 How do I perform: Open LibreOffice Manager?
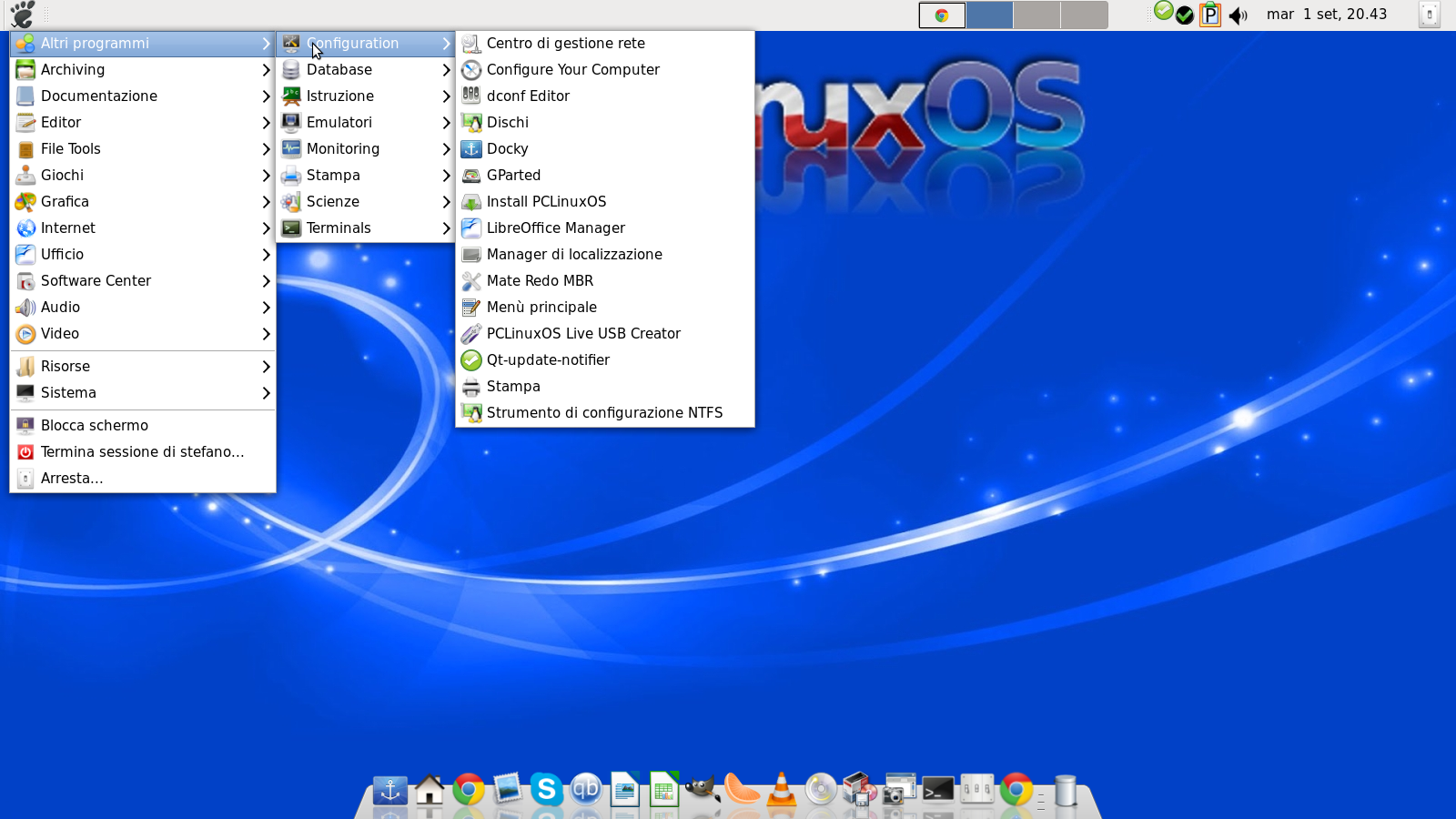pos(605,228)
